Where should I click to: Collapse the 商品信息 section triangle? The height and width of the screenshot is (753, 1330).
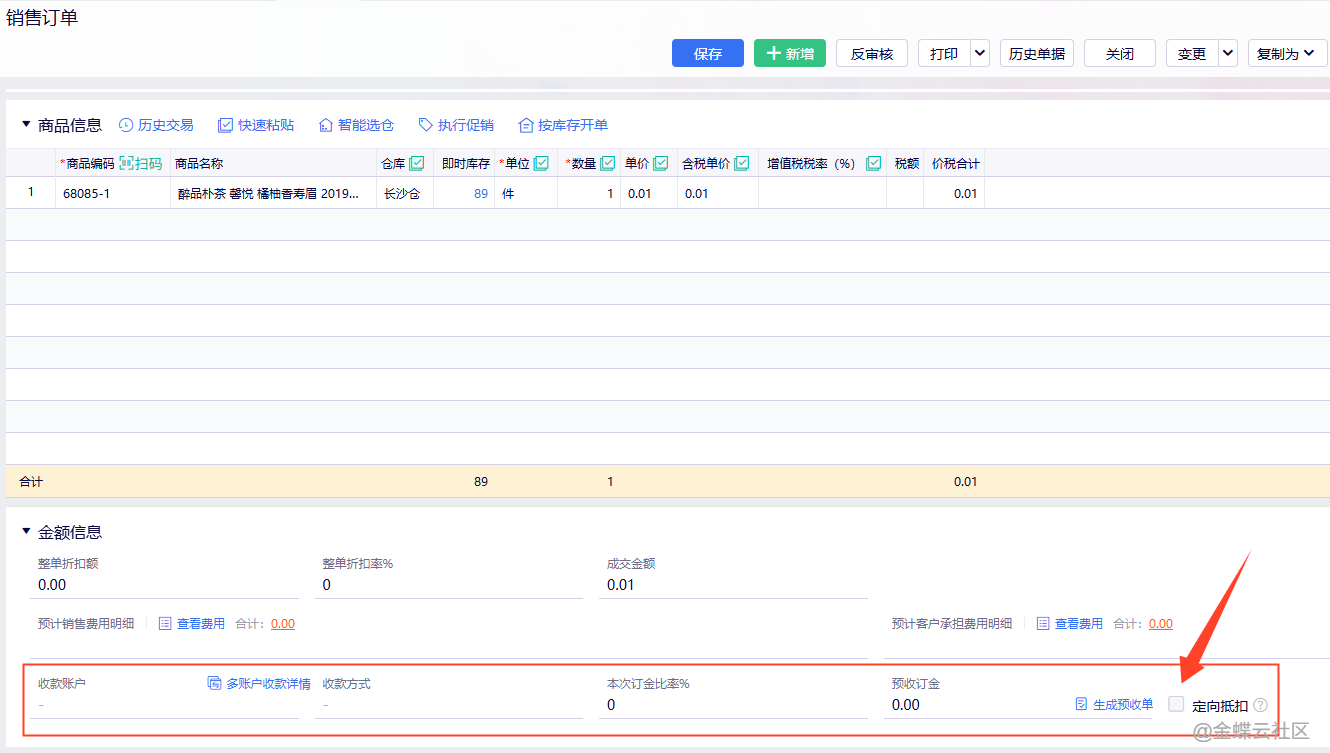click(x=26, y=125)
